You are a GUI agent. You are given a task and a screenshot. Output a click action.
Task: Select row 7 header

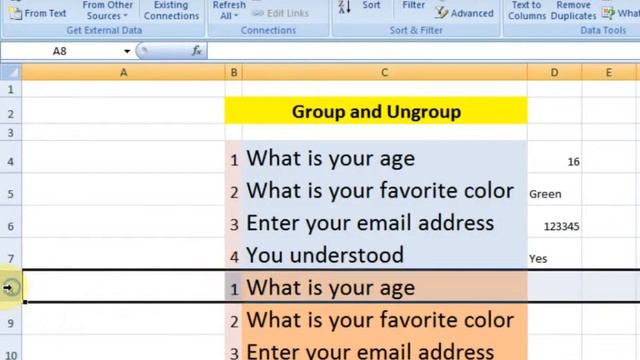(x=11, y=254)
